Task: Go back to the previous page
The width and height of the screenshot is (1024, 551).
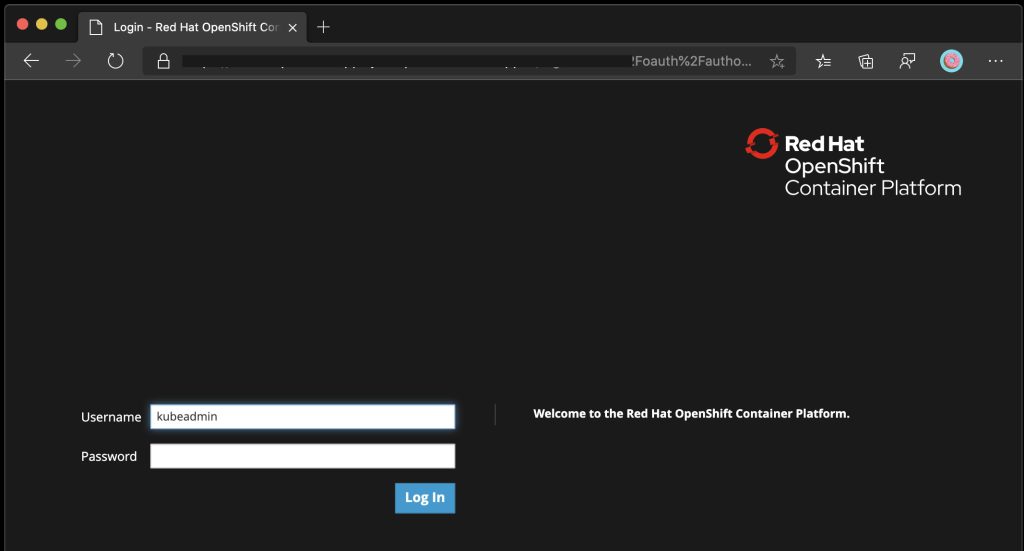Action: coord(31,61)
